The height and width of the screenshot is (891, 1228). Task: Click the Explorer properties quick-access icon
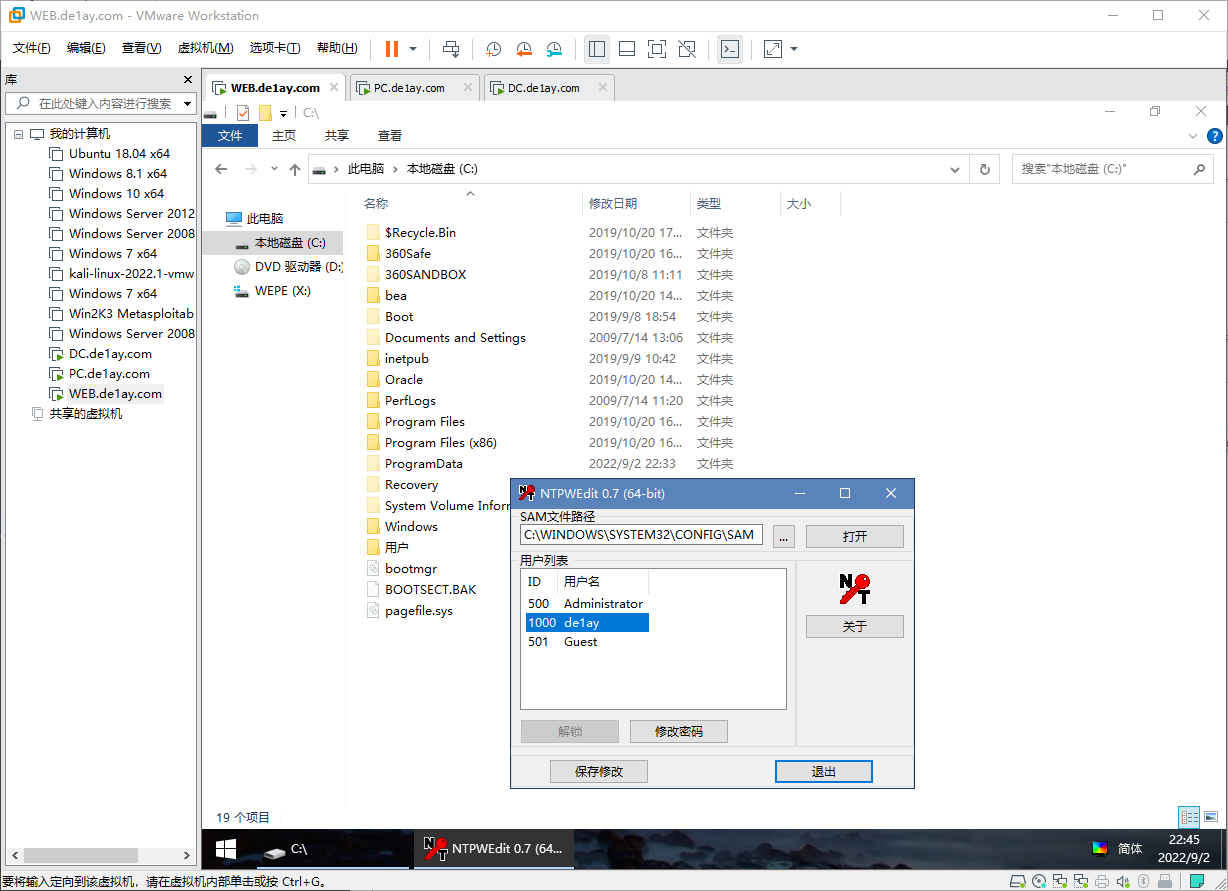pyautogui.click(x=243, y=113)
